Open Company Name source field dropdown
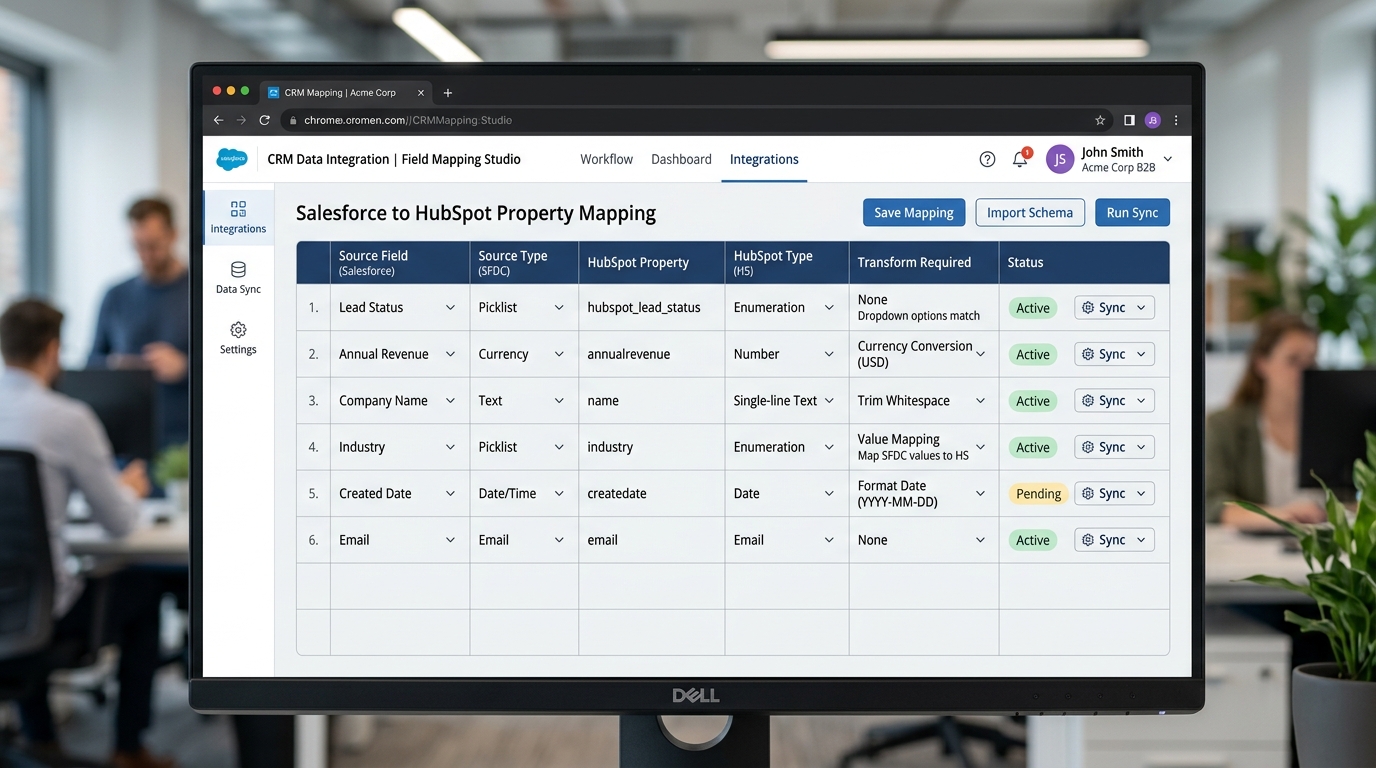The image size is (1376, 768). [450, 401]
